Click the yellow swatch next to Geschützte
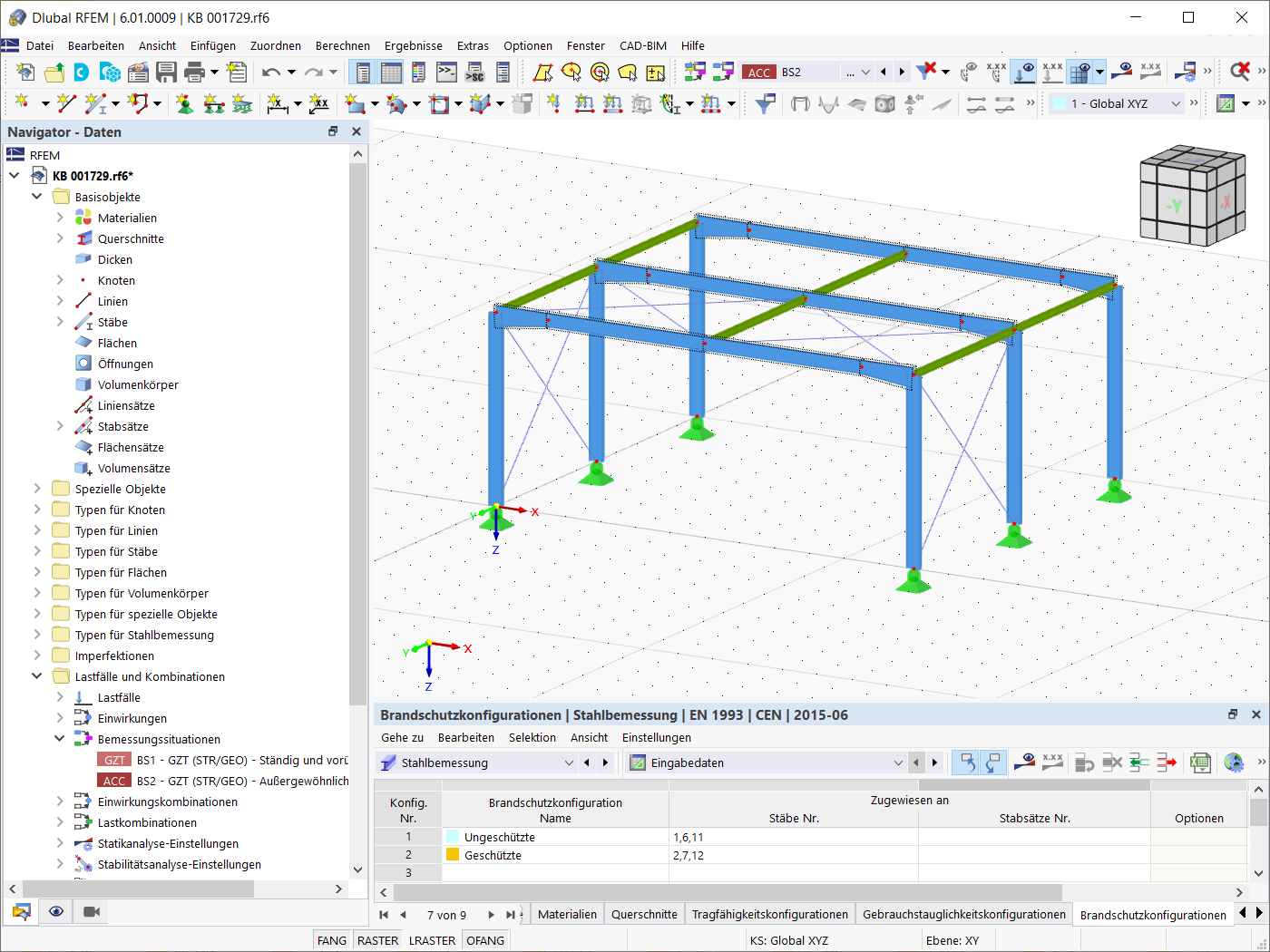This screenshot has height=952, width=1270. pos(453,855)
